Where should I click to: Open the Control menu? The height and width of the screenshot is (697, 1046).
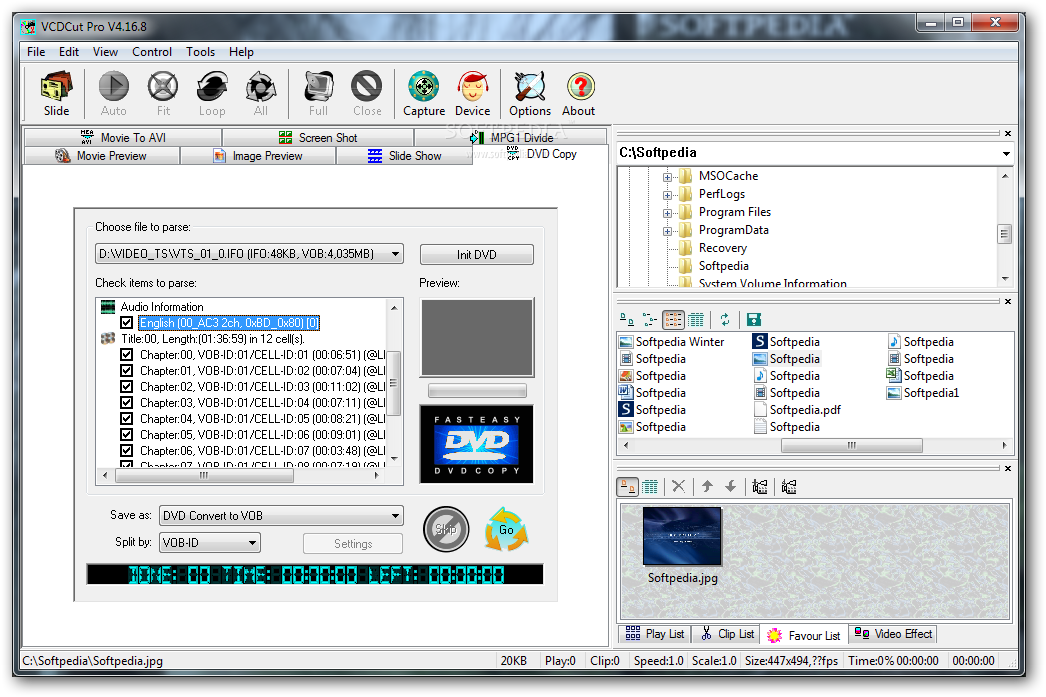point(151,52)
